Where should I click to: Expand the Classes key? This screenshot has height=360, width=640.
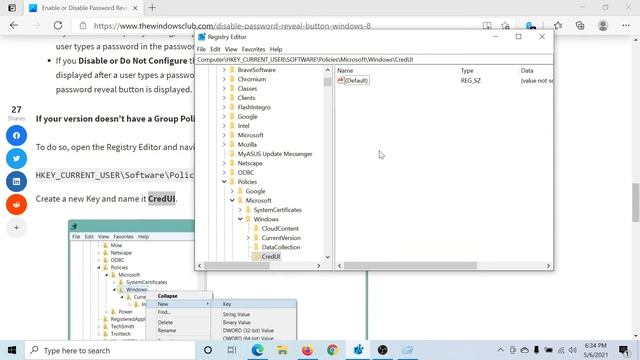coord(224,89)
